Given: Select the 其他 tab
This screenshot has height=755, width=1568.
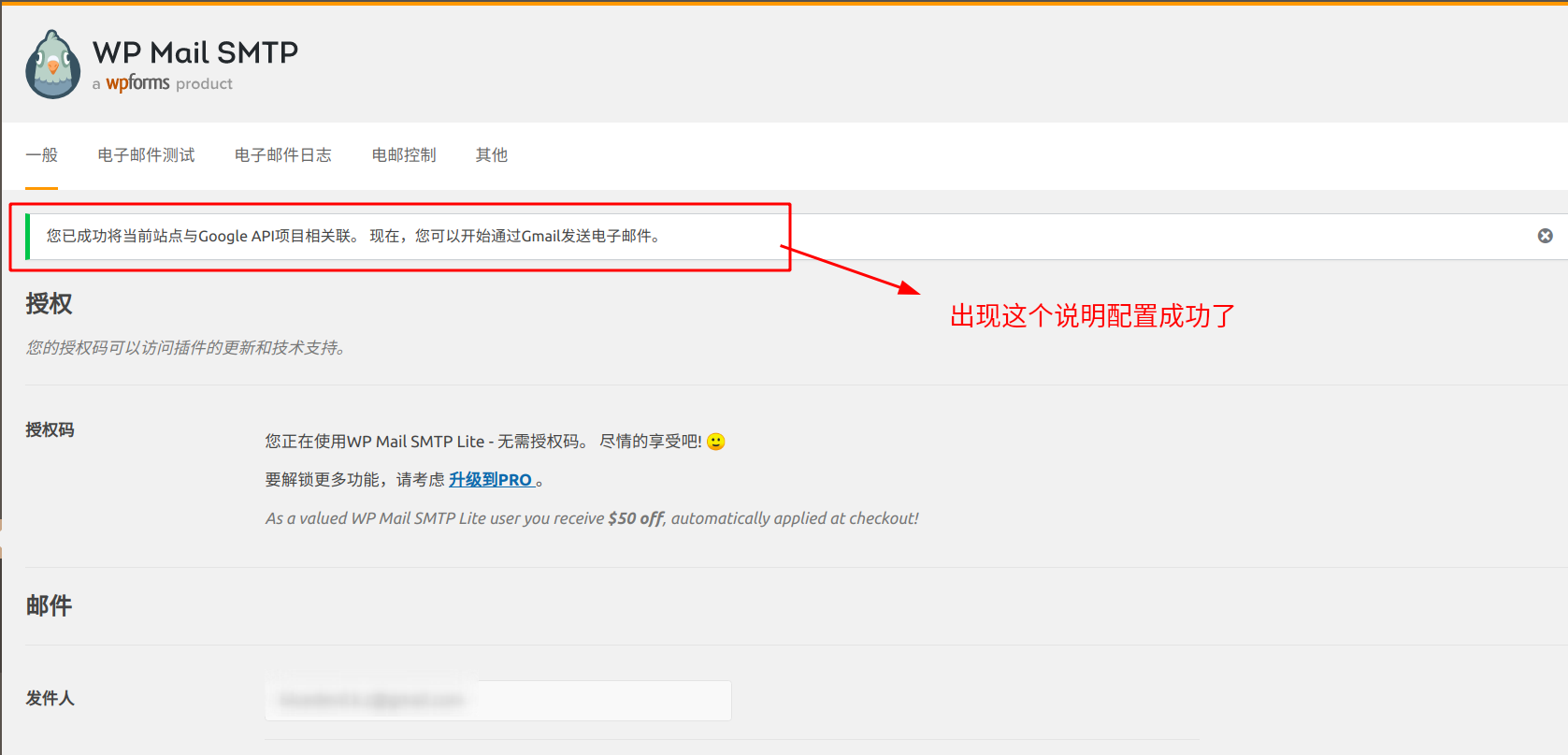Looking at the screenshot, I should (492, 155).
